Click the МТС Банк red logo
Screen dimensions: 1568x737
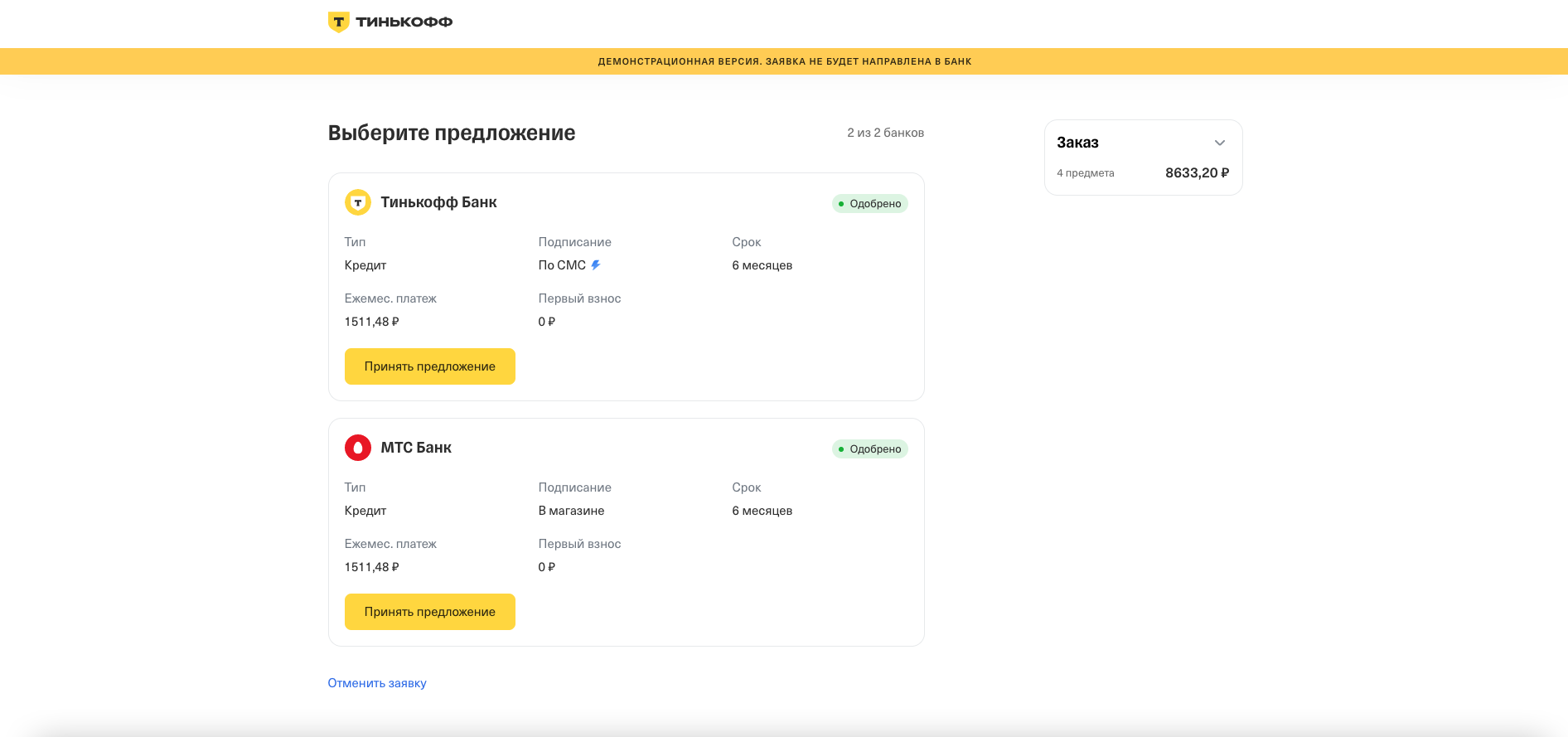pyautogui.click(x=358, y=448)
